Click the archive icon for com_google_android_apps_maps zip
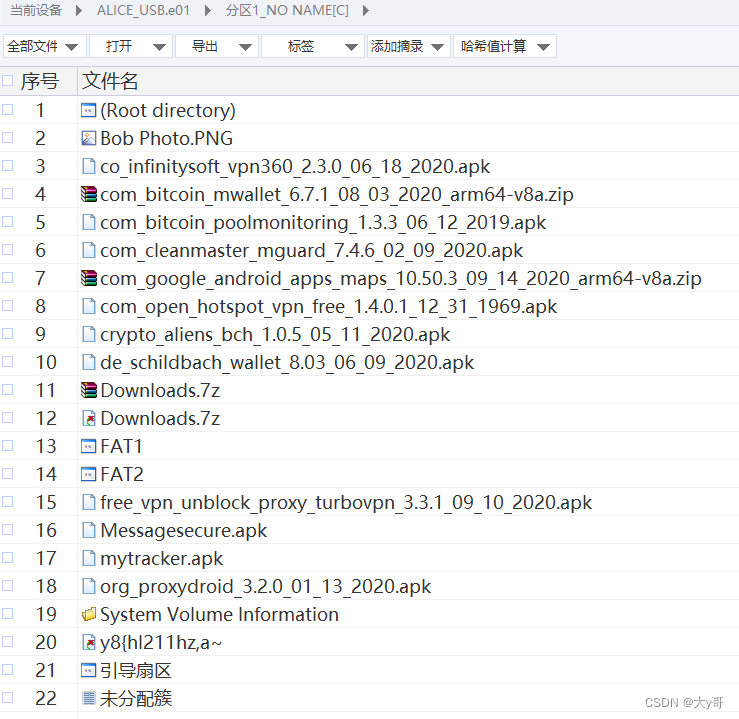This screenshot has height=719, width=739. coord(89,278)
